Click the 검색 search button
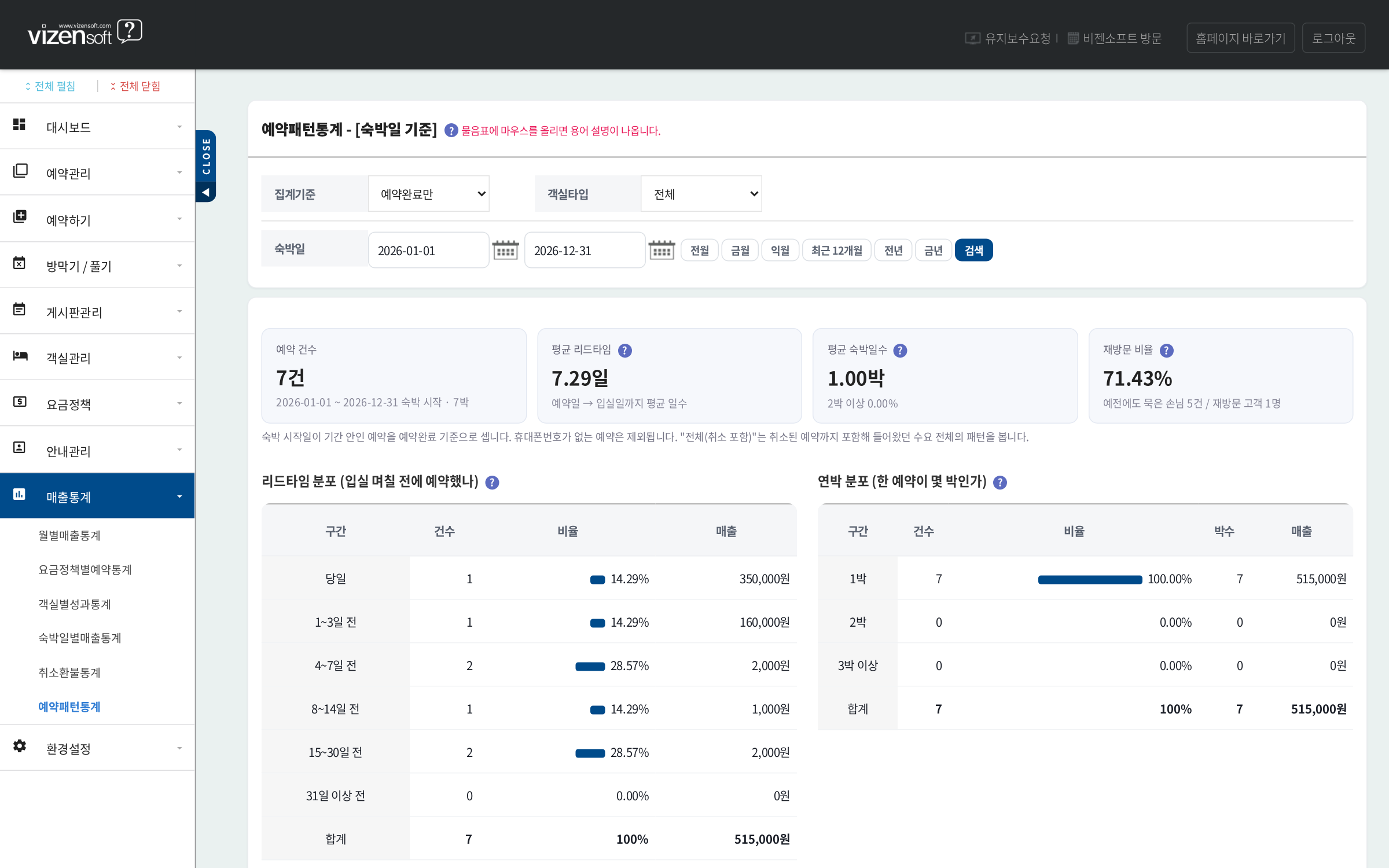This screenshot has width=1389, height=868. coord(973,250)
